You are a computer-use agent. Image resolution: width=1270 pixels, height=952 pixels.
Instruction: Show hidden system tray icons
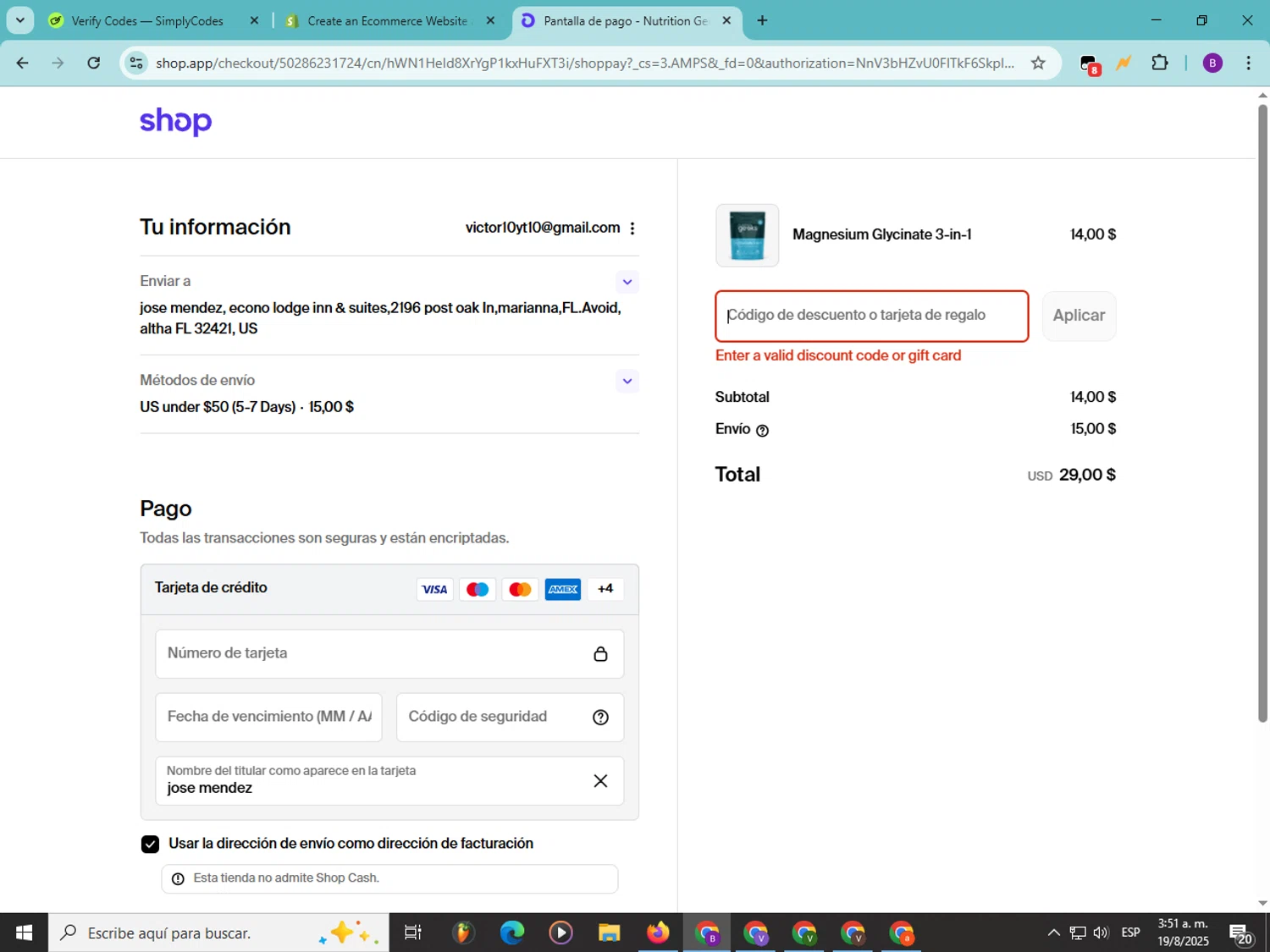[1053, 933]
